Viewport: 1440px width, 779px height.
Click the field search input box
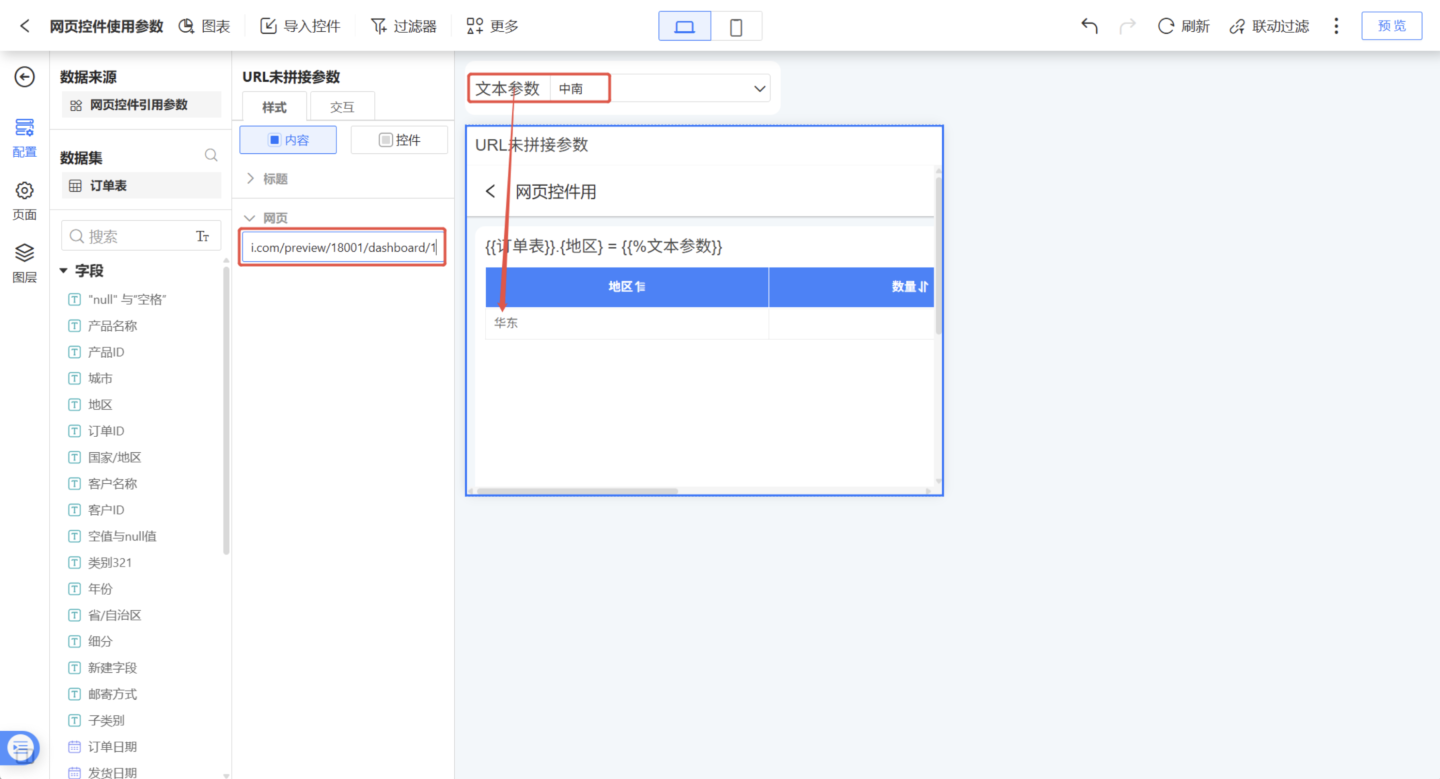pyautogui.click(x=128, y=236)
